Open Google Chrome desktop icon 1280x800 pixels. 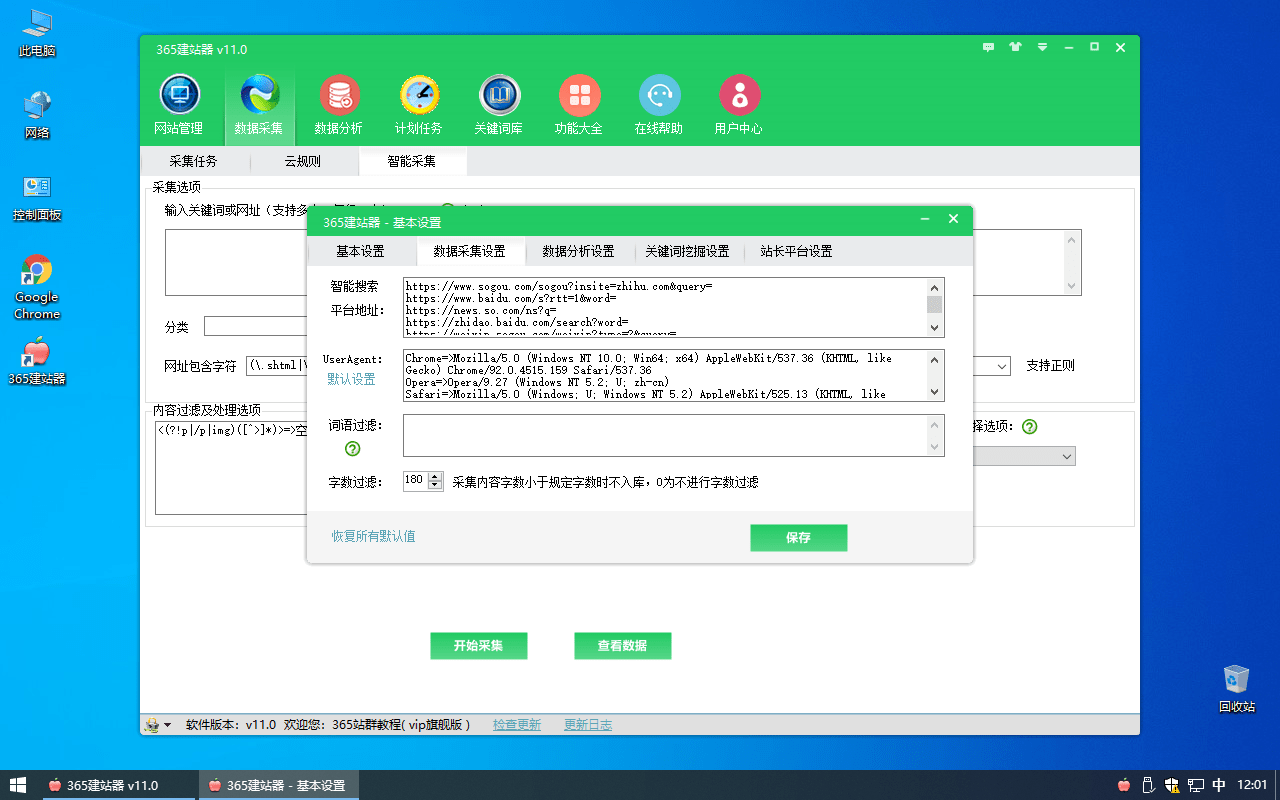point(37,287)
